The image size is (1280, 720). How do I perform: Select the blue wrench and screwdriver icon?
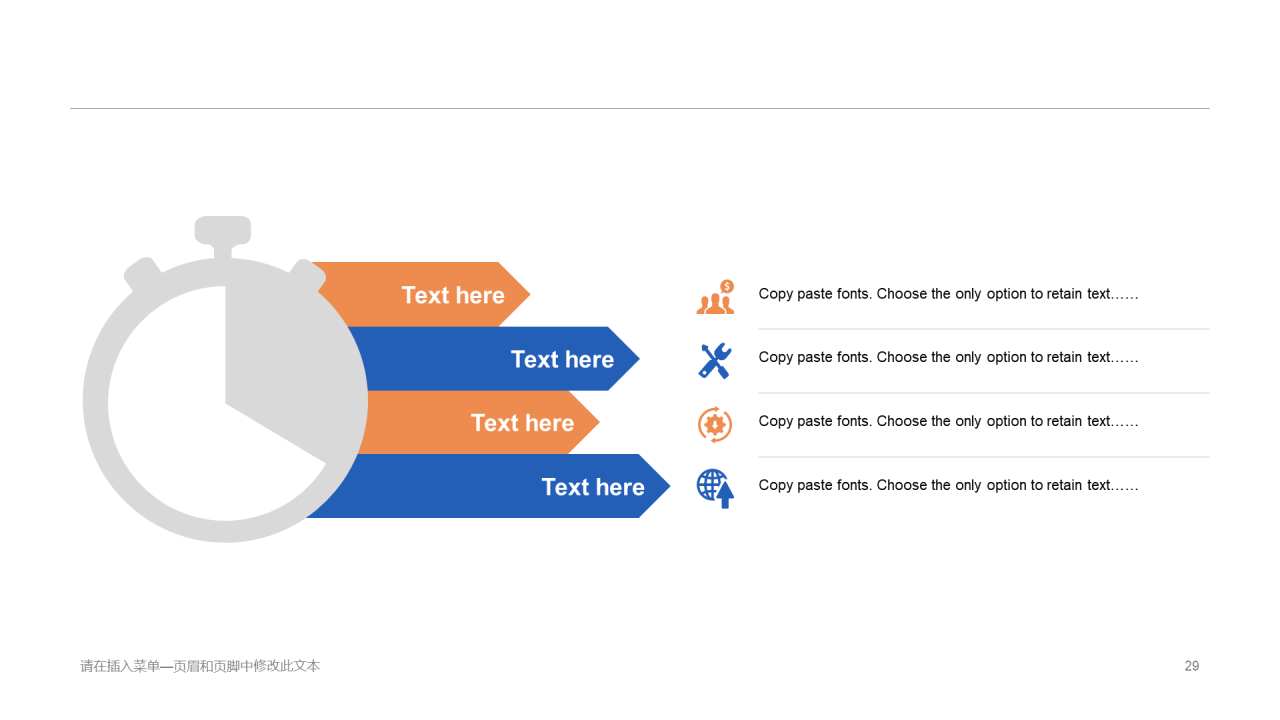click(715, 360)
